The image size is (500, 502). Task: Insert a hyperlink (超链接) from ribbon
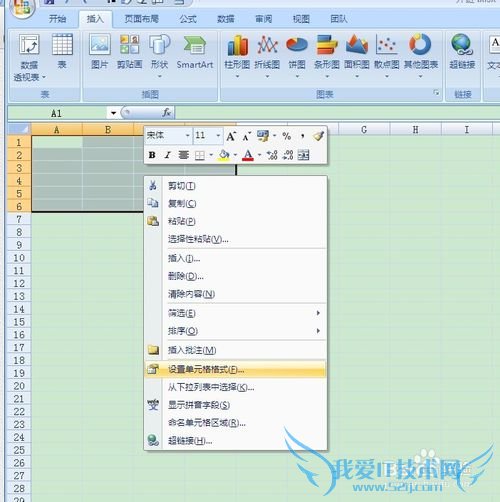pyautogui.click(x=462, y=52)
